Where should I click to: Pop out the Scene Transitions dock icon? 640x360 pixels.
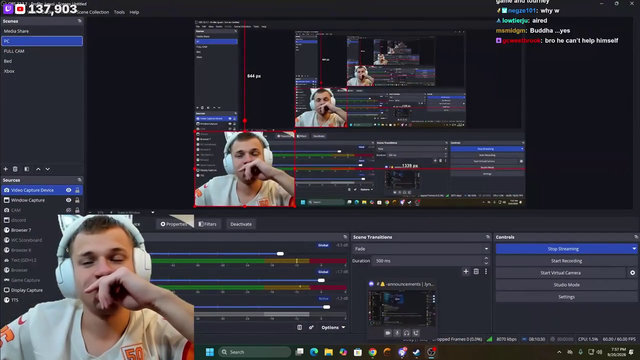pos(488,237)
